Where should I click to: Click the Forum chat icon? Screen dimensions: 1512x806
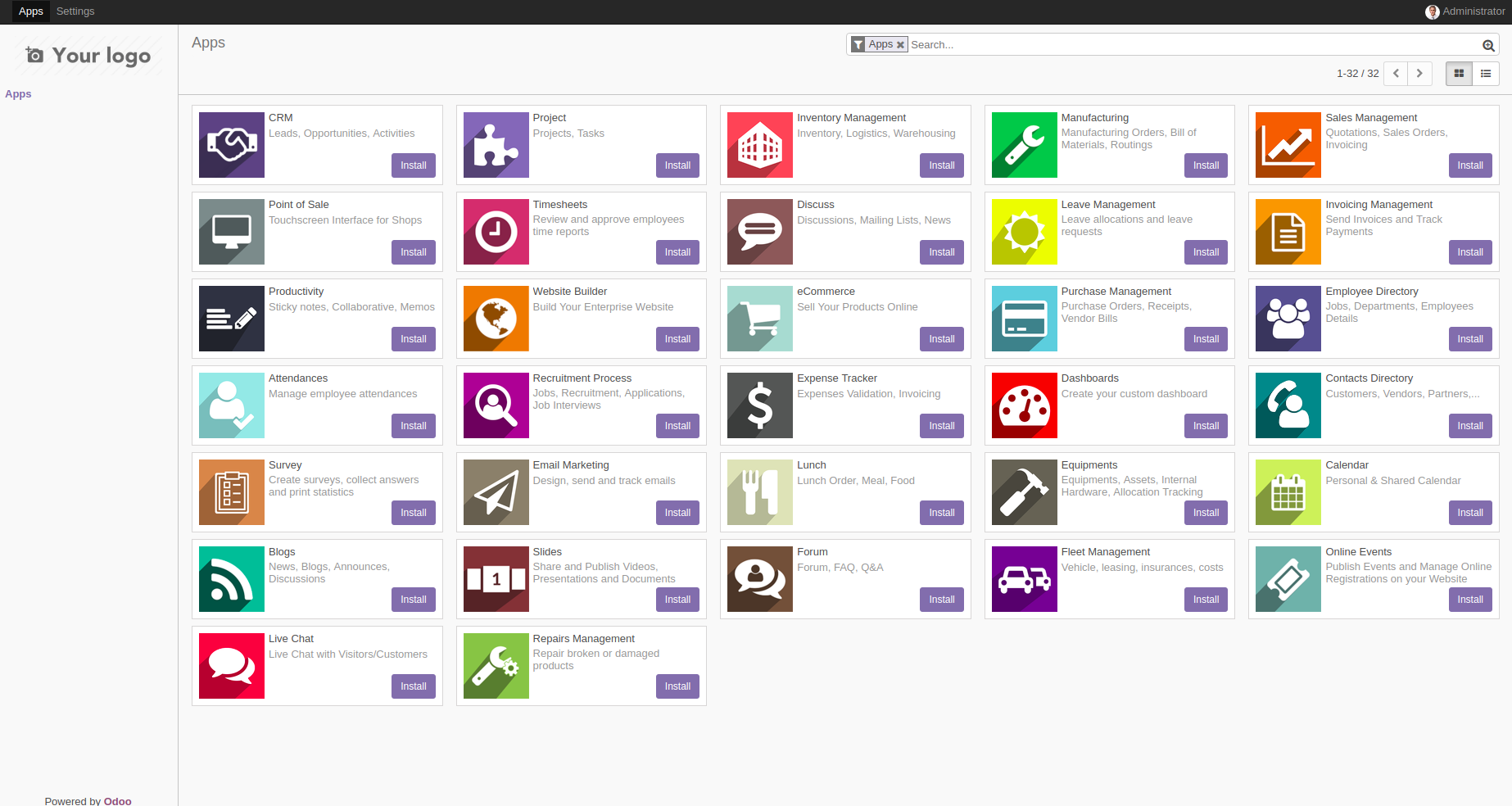(760, 579)
